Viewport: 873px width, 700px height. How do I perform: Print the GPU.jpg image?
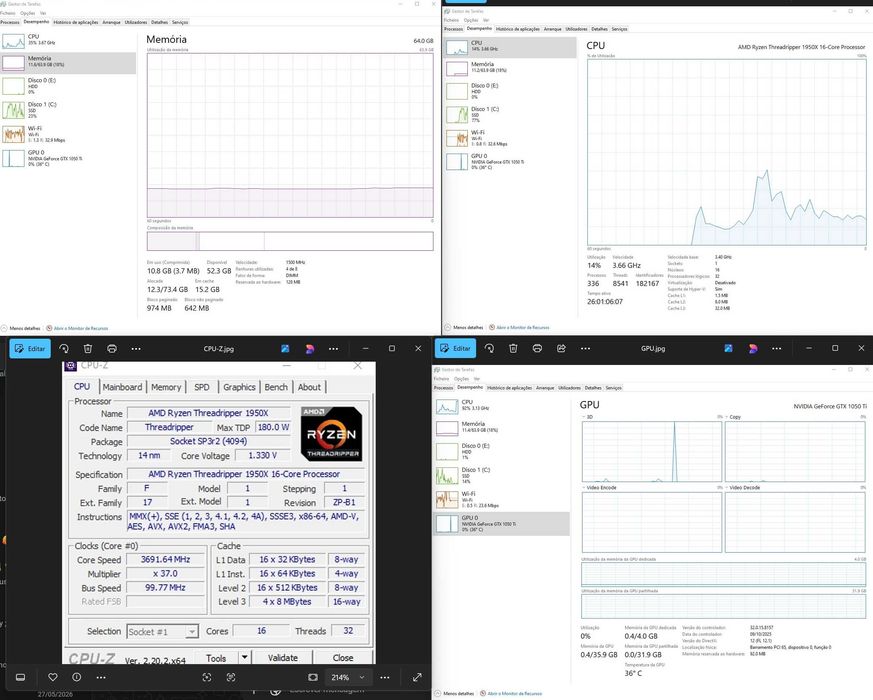pyautogui.click(x=537, y=348)
